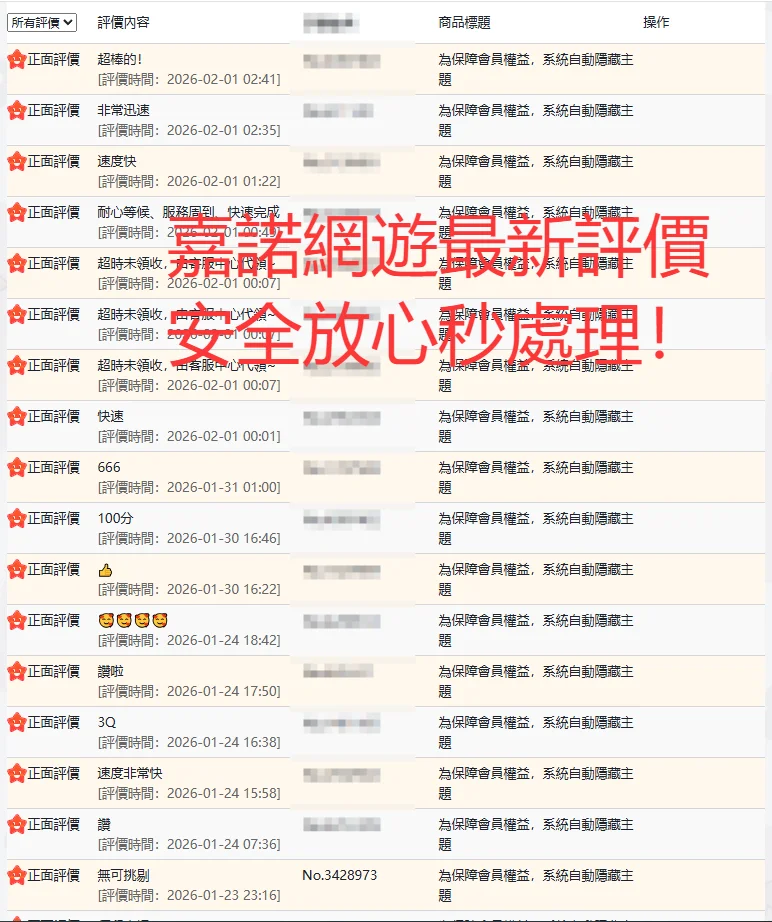Click the star icon beside 3Q review
Screen dimensions: 772x922
17,722
